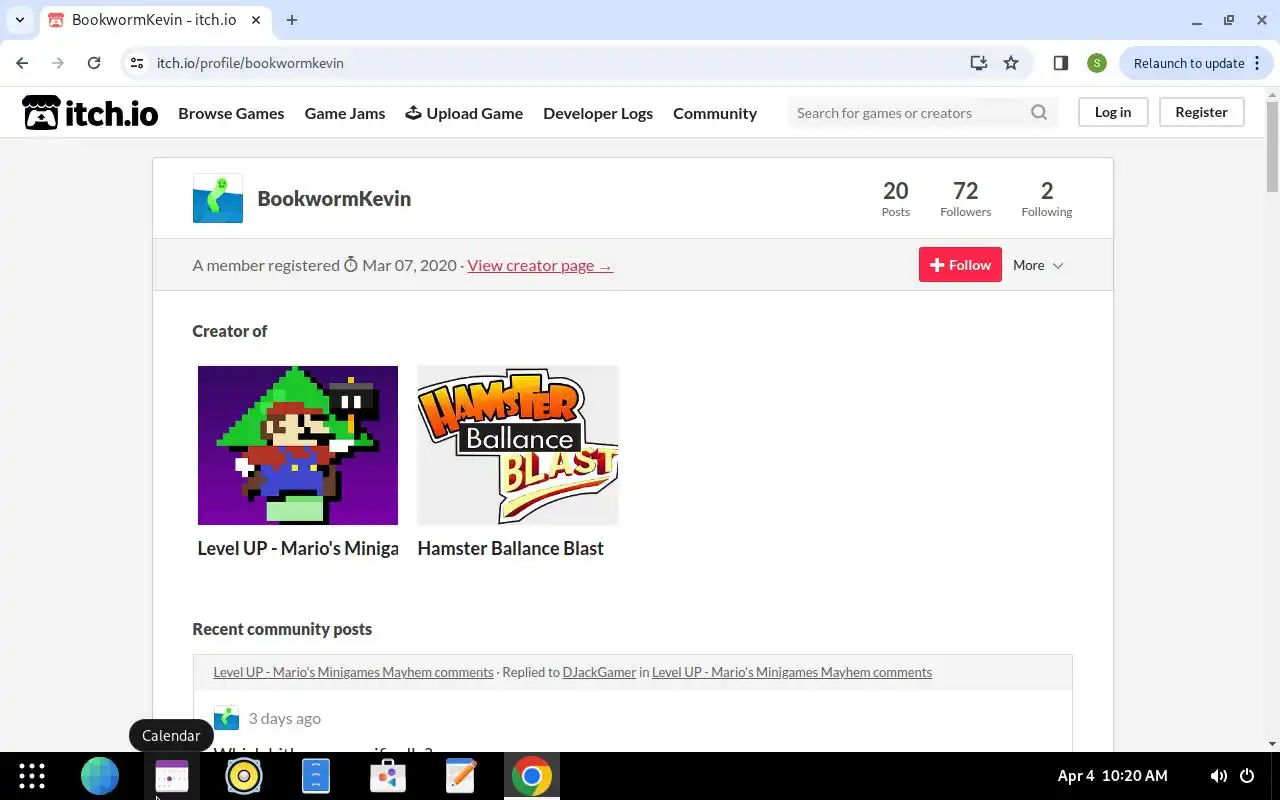Open the View creator page link

point(540,265)
